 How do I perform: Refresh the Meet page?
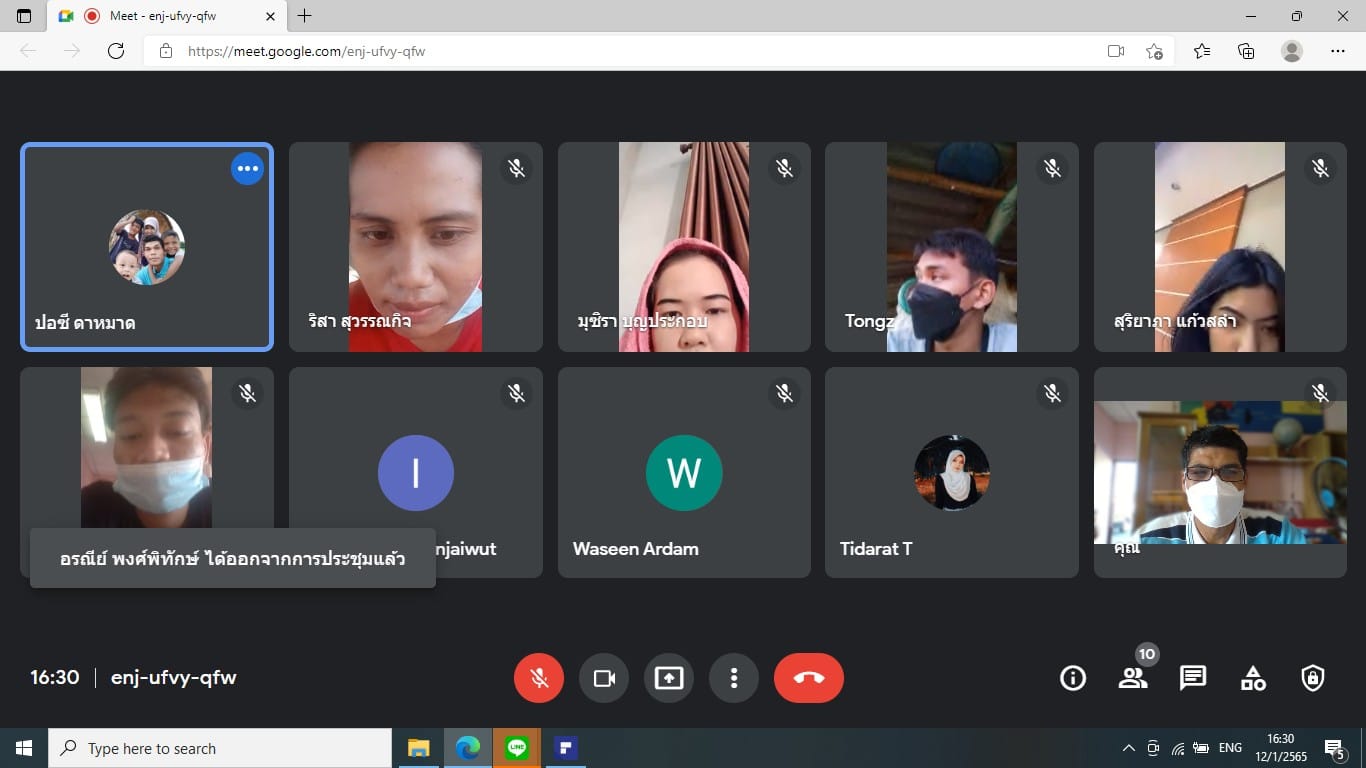(x=116, y=51)
